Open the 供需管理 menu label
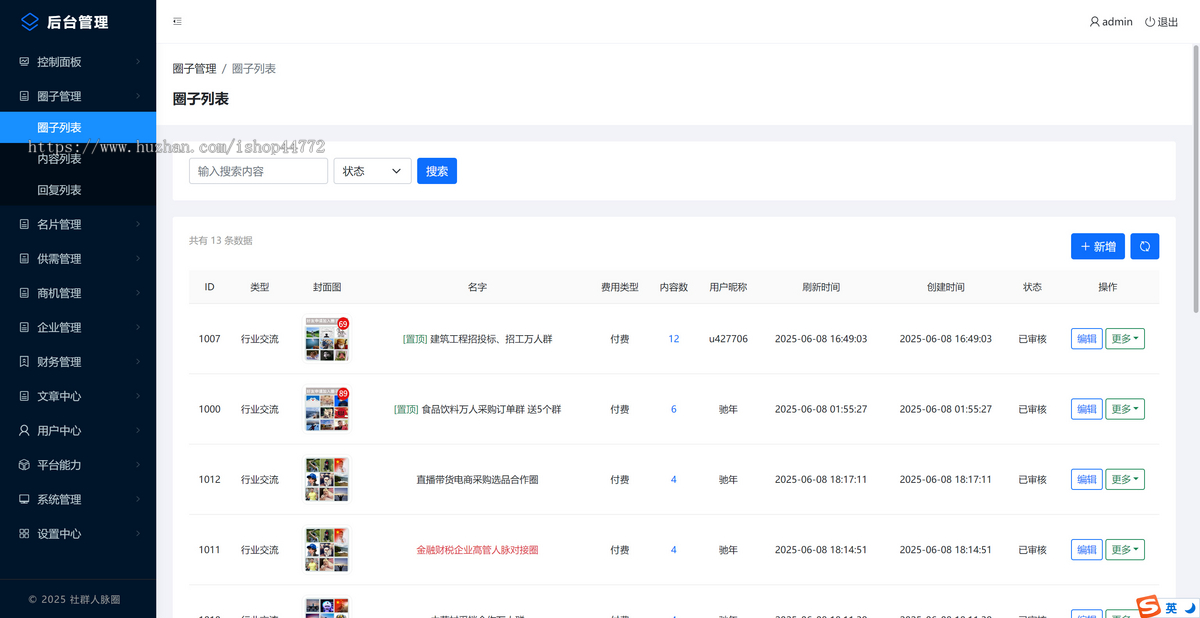Viewport: 1200px width, 618px height. pos(59,259)
